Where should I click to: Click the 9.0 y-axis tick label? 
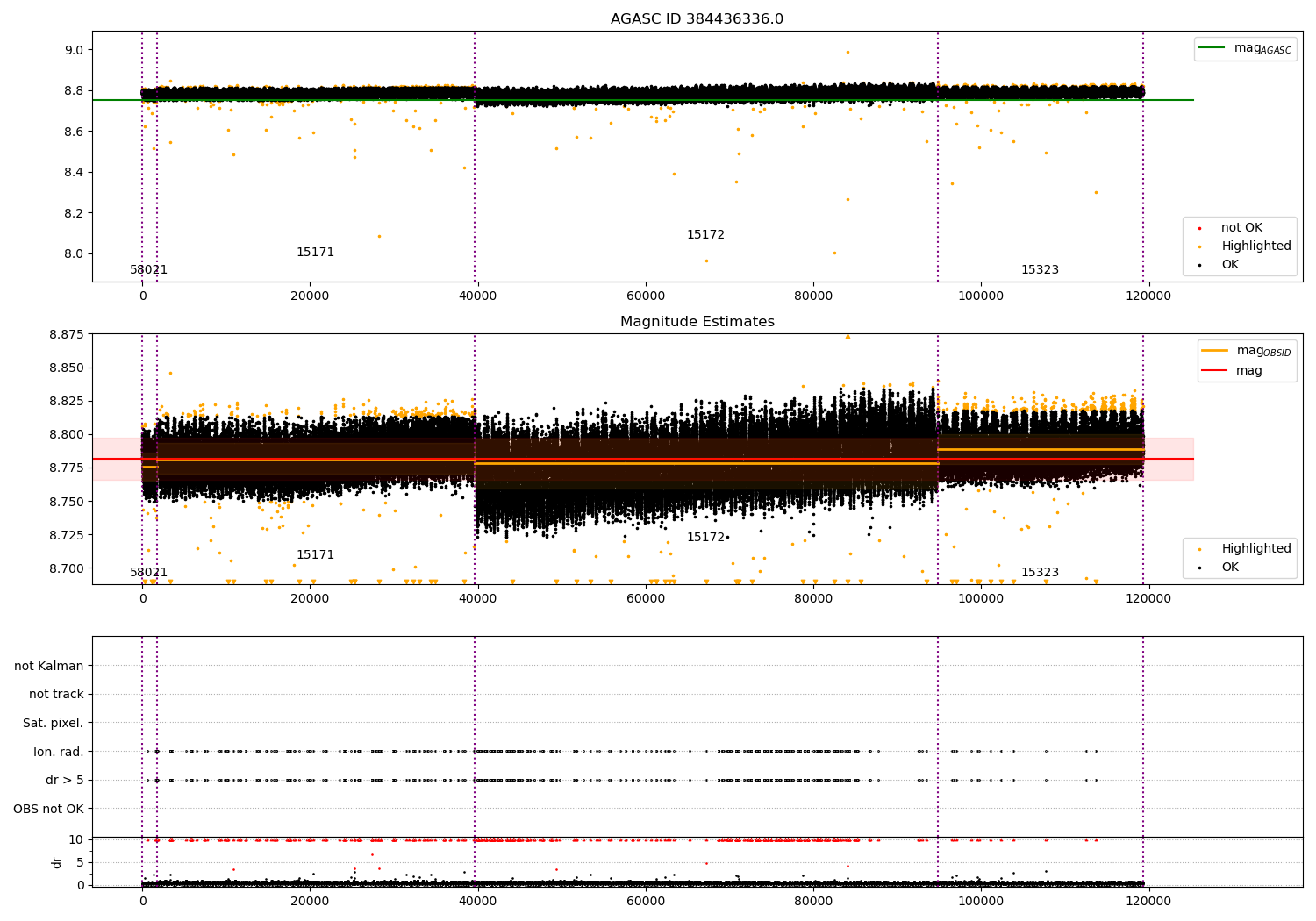click(74, 50)
